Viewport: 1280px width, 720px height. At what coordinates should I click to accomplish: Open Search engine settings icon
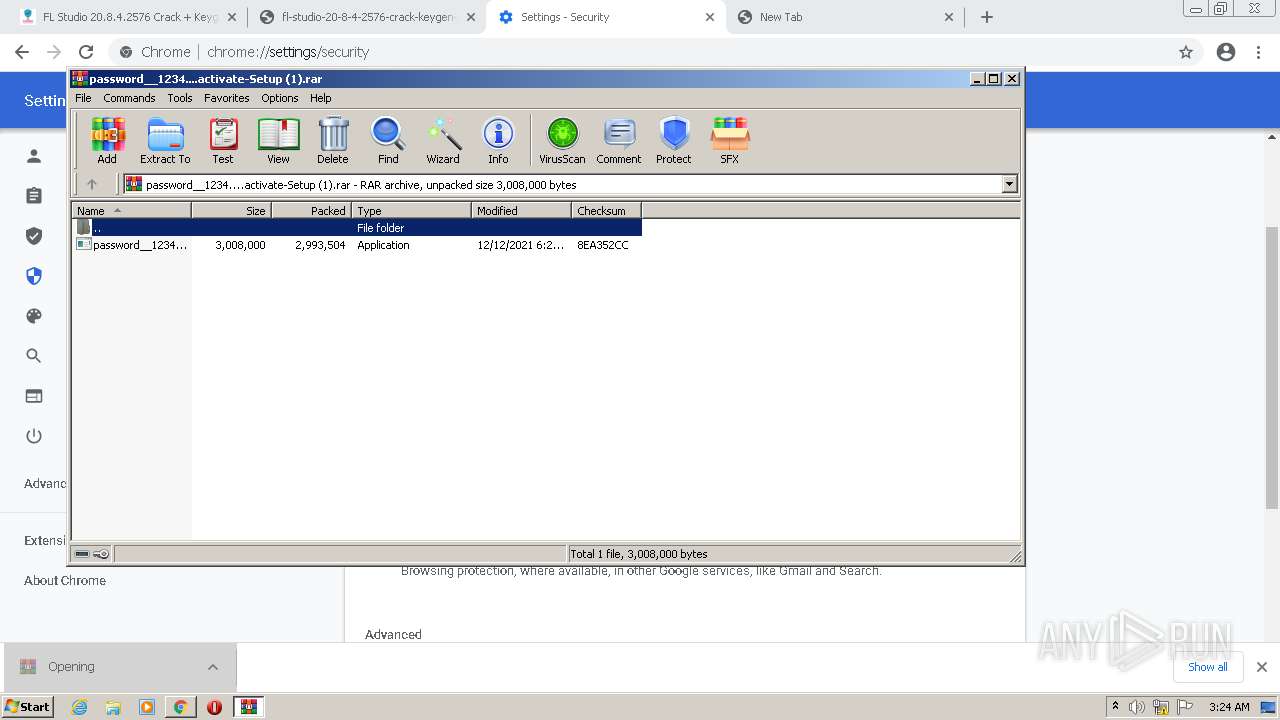pos(34,356)
